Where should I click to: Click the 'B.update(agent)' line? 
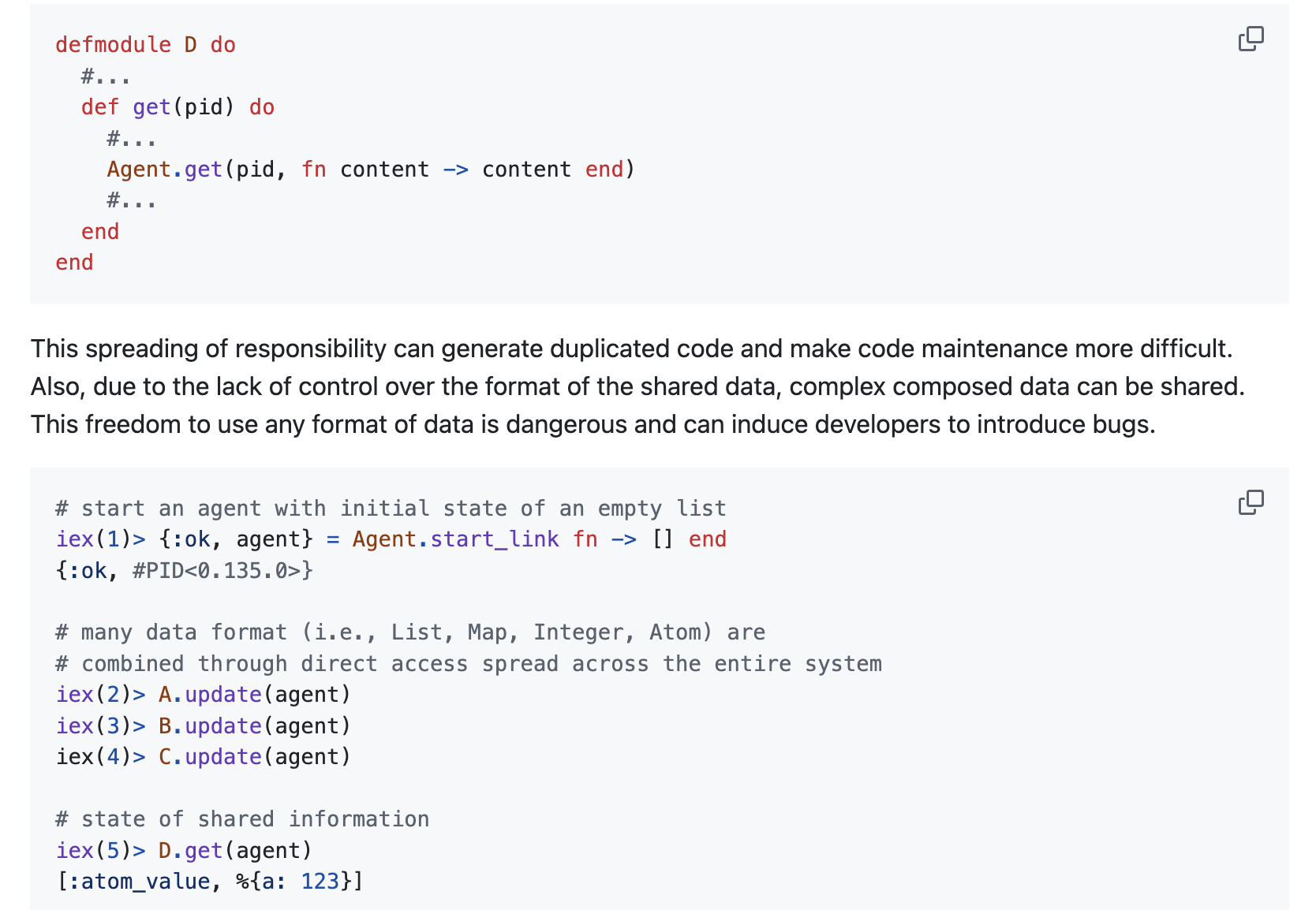point(254,725)
